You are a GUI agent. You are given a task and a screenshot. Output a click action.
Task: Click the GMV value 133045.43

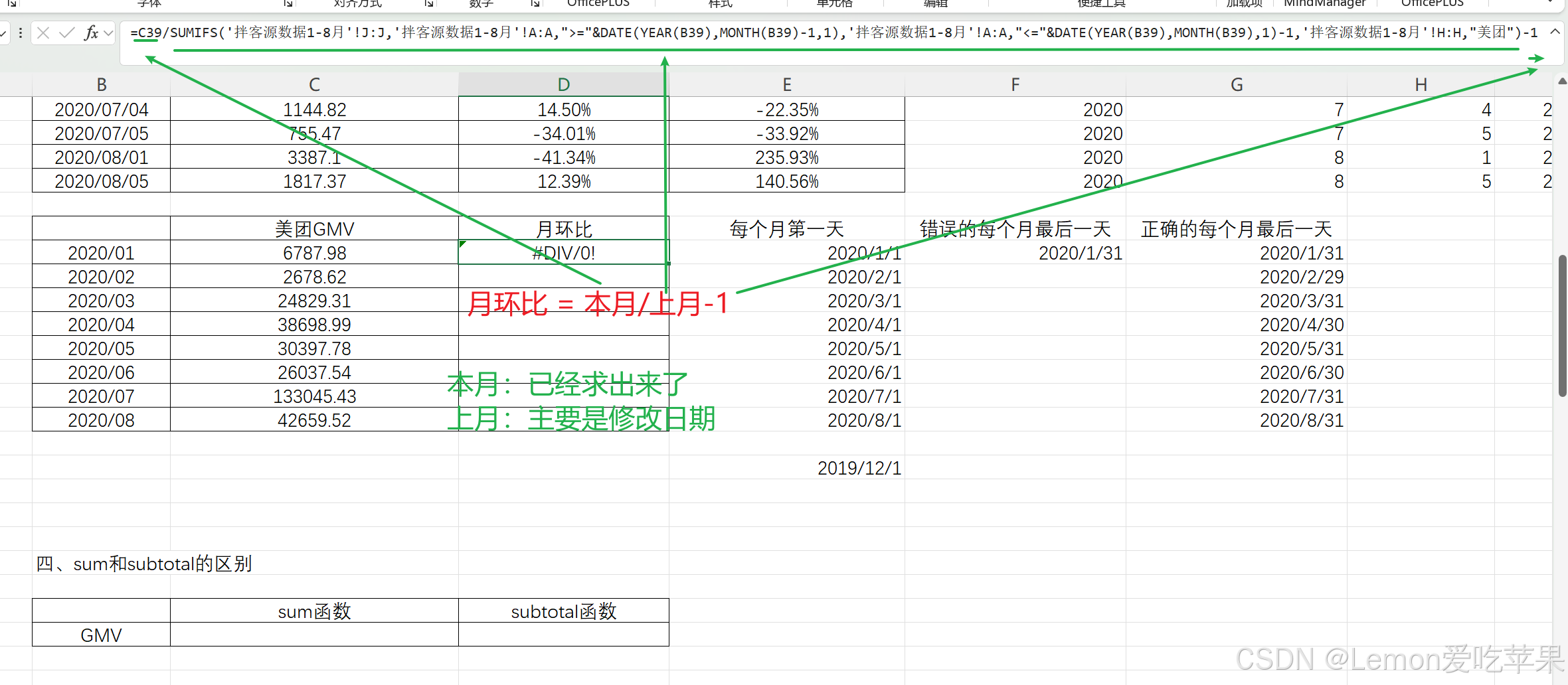pos(314,396)
